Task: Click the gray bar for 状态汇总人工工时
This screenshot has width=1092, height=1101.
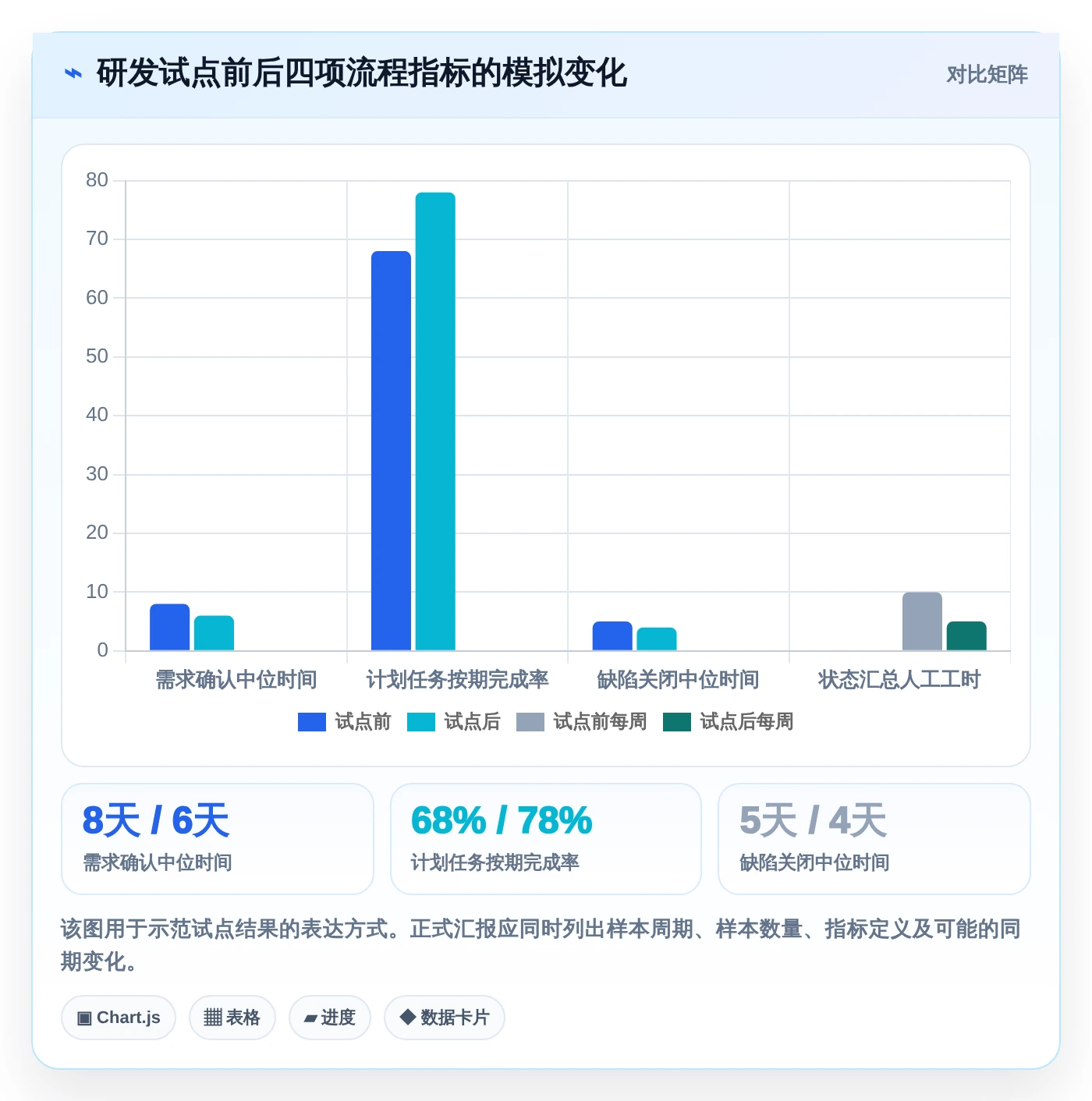Action: (x=922, y=621)
